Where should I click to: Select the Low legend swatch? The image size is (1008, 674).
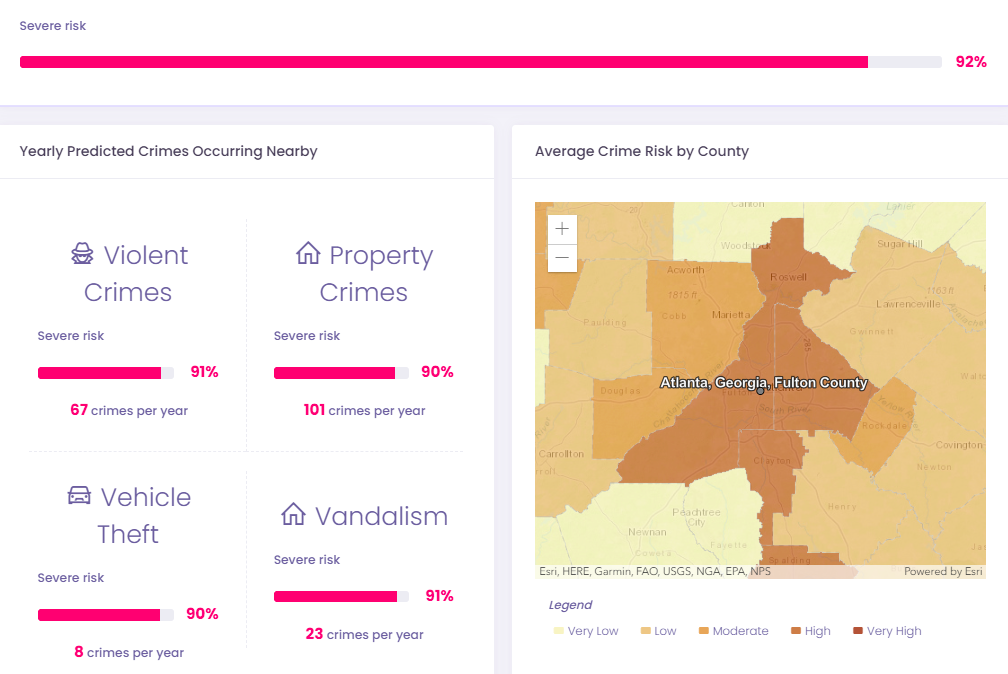click(645, 631)
